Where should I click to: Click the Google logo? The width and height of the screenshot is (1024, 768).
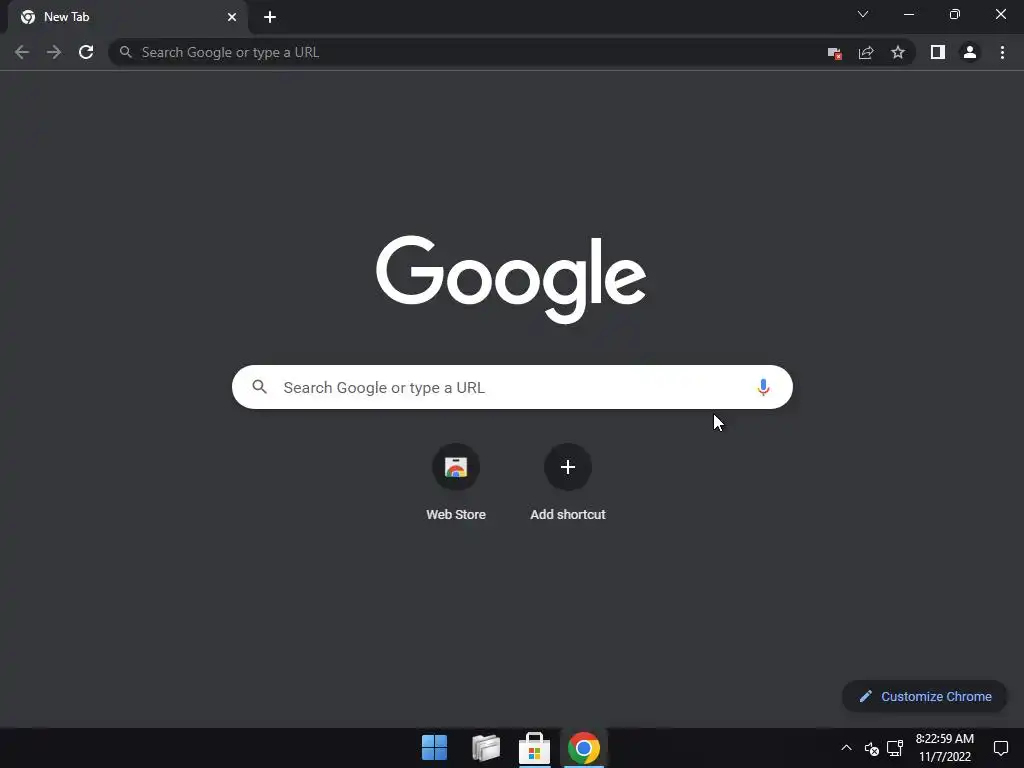click(x=511, y=279)
